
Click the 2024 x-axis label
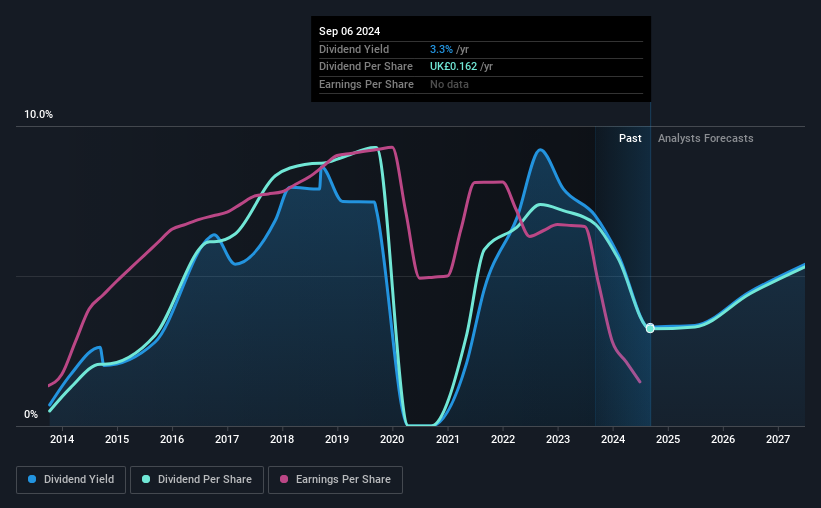(x=613, y=439)
